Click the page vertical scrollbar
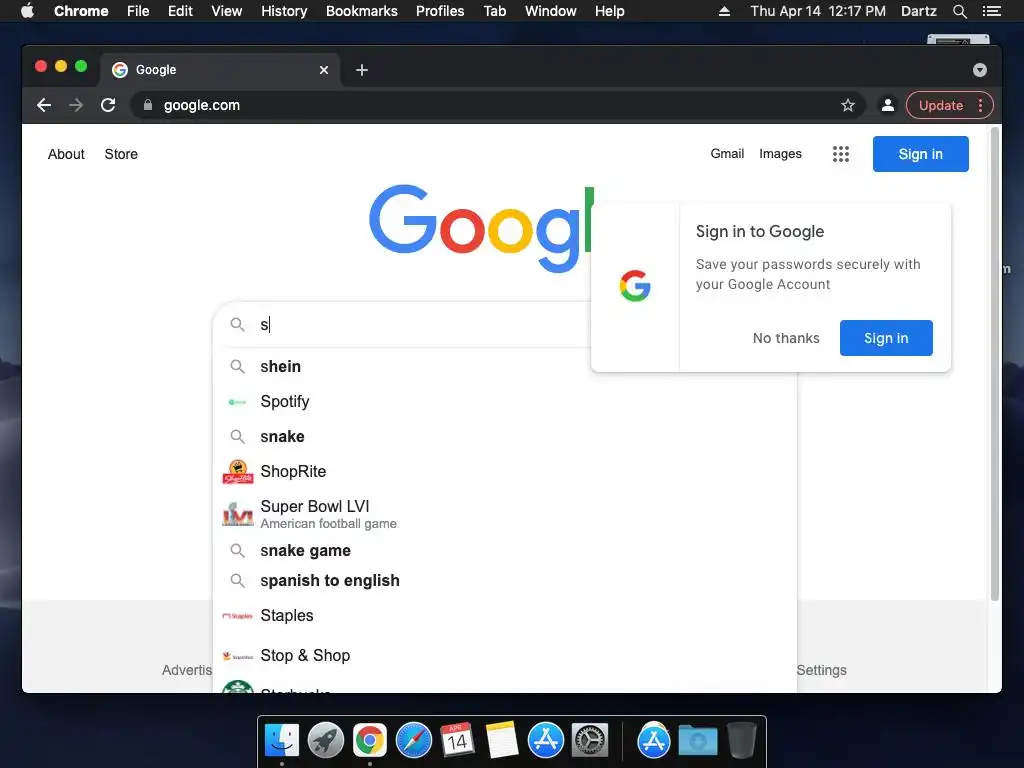The height and width of the screenshot is (768, 1024). pos(995,364)
